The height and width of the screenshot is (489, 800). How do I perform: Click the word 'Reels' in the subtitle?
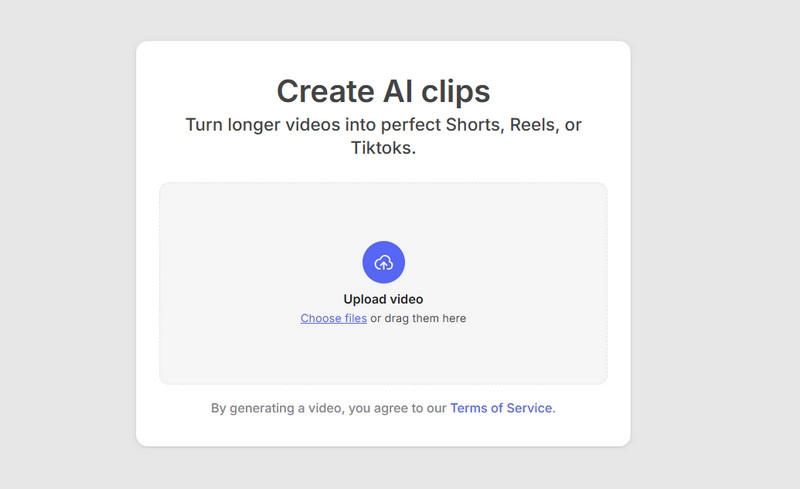(x=533, y=125)
